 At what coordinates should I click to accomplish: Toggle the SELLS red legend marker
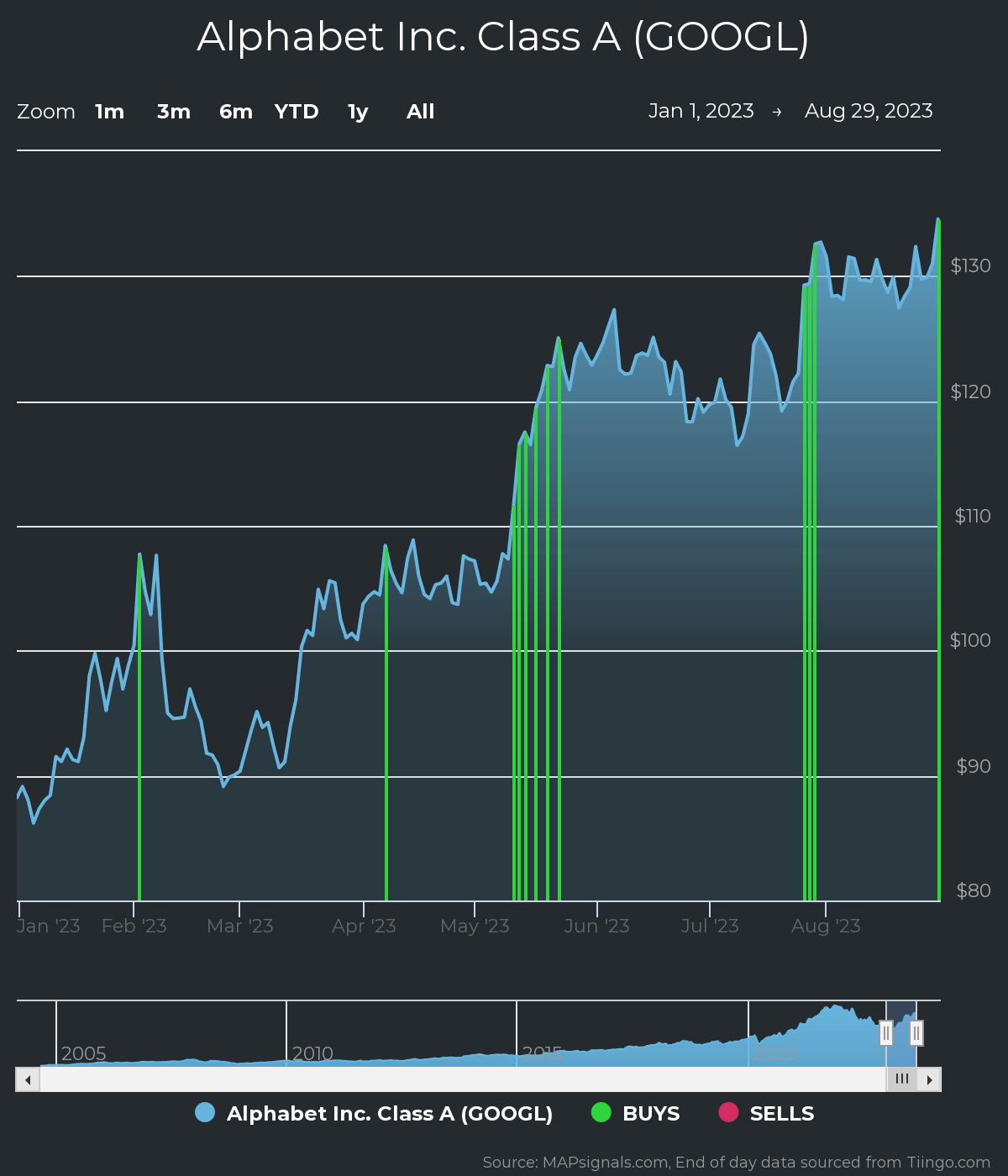point(728,1113)
